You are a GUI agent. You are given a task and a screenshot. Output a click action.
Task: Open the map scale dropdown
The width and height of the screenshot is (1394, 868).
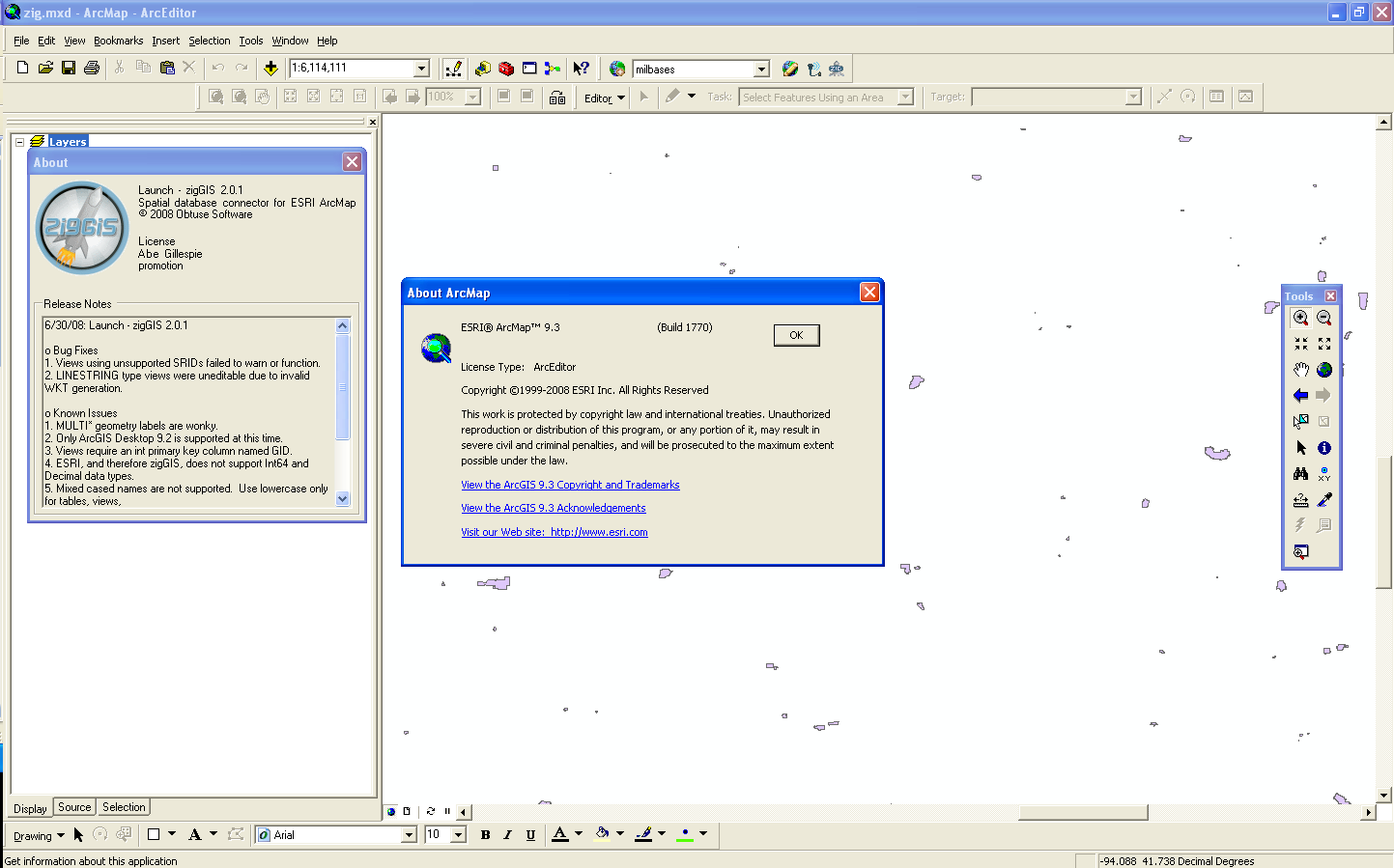421,69
